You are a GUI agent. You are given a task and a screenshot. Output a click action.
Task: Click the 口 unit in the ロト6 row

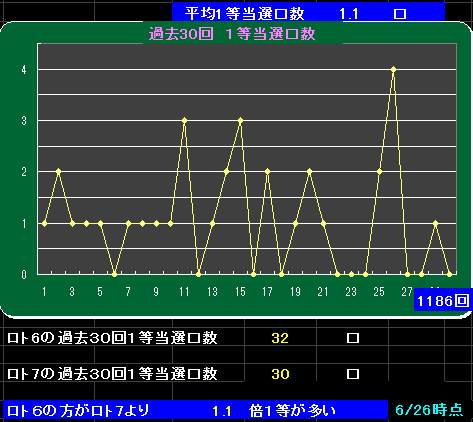click(x=353, y=338)
